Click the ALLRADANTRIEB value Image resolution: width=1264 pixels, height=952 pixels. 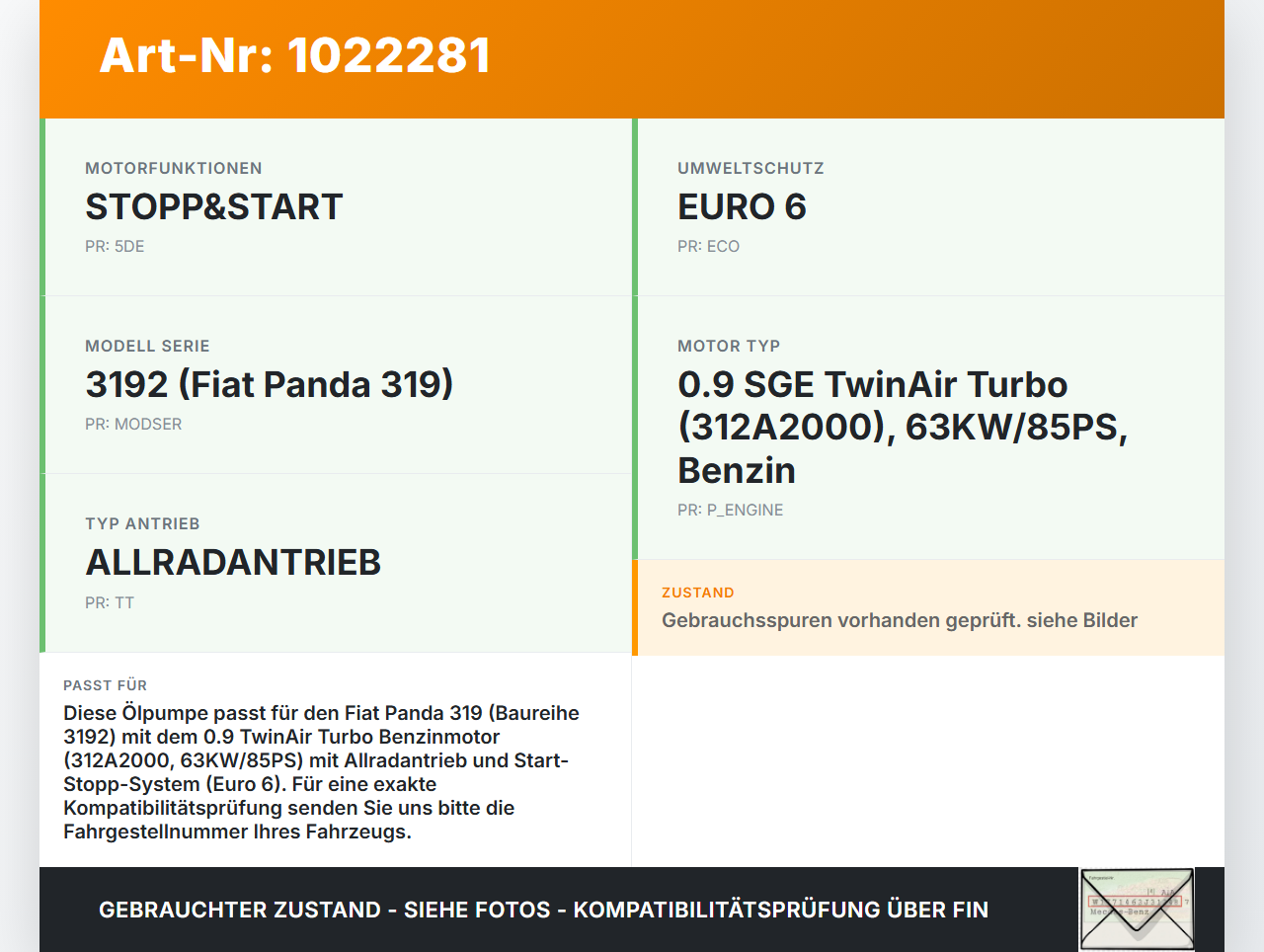point(233,562)
